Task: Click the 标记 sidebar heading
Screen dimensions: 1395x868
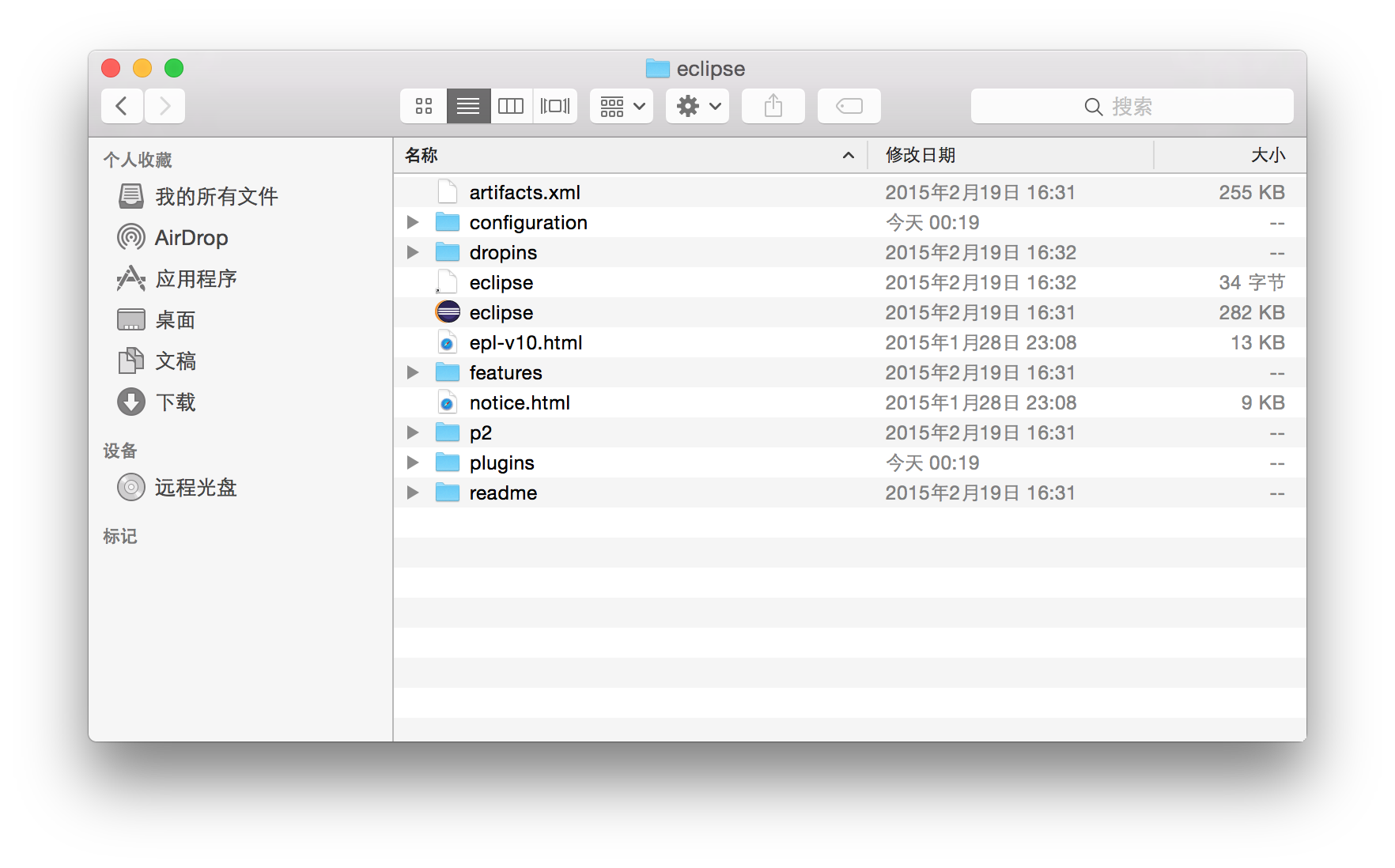Action: point(120,536)
